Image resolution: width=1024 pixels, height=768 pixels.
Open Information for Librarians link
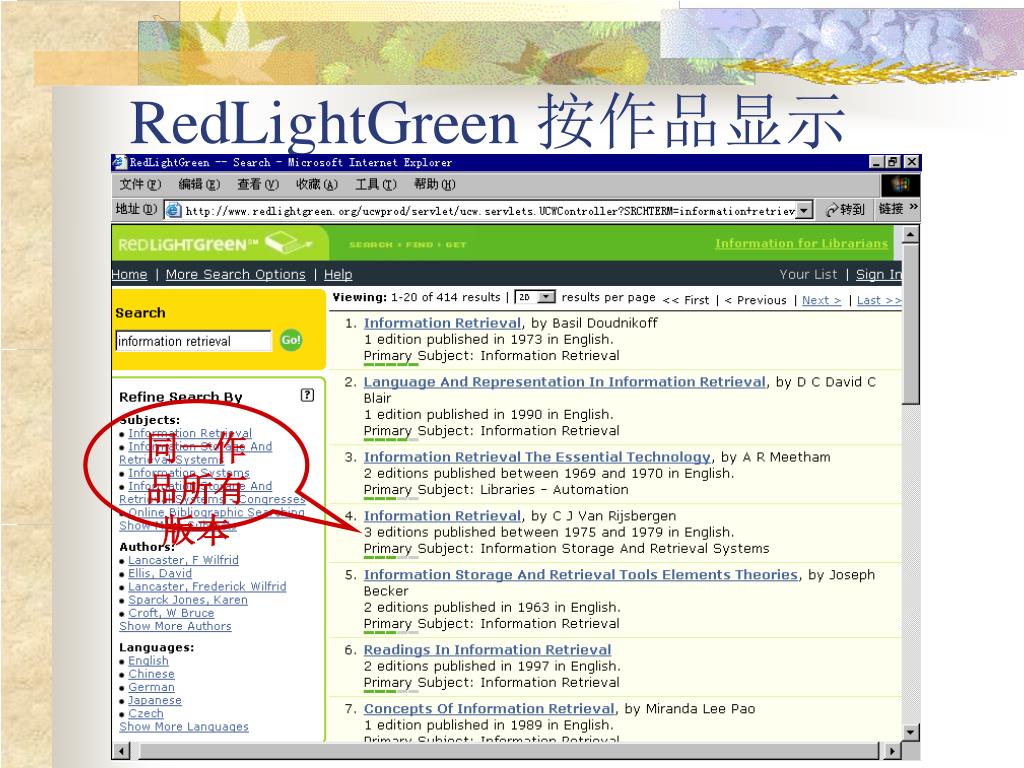pyautogui.click(x=801, y=243)
